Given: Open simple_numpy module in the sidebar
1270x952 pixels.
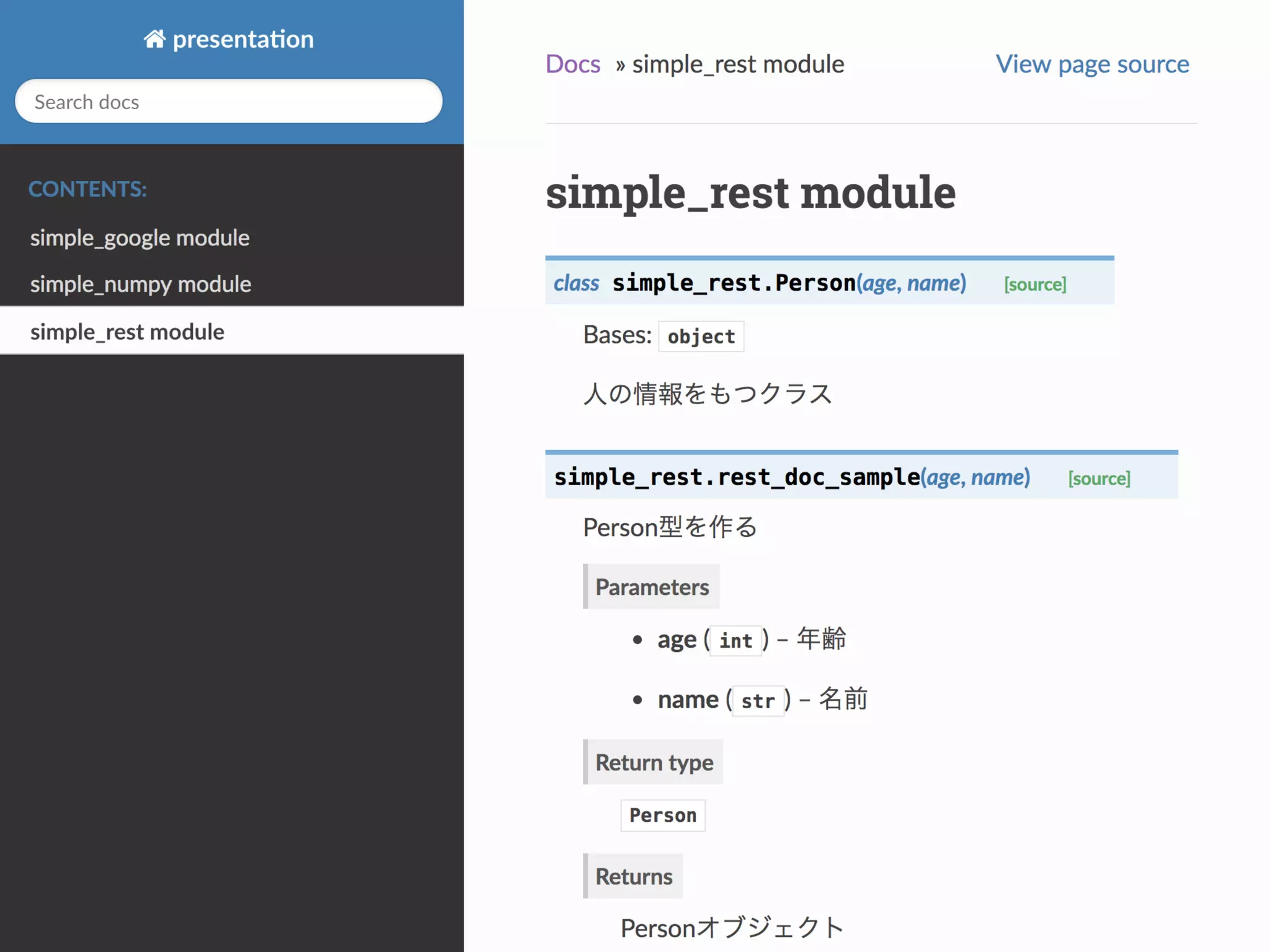Looking at the screenshot, I should [141, 284].
